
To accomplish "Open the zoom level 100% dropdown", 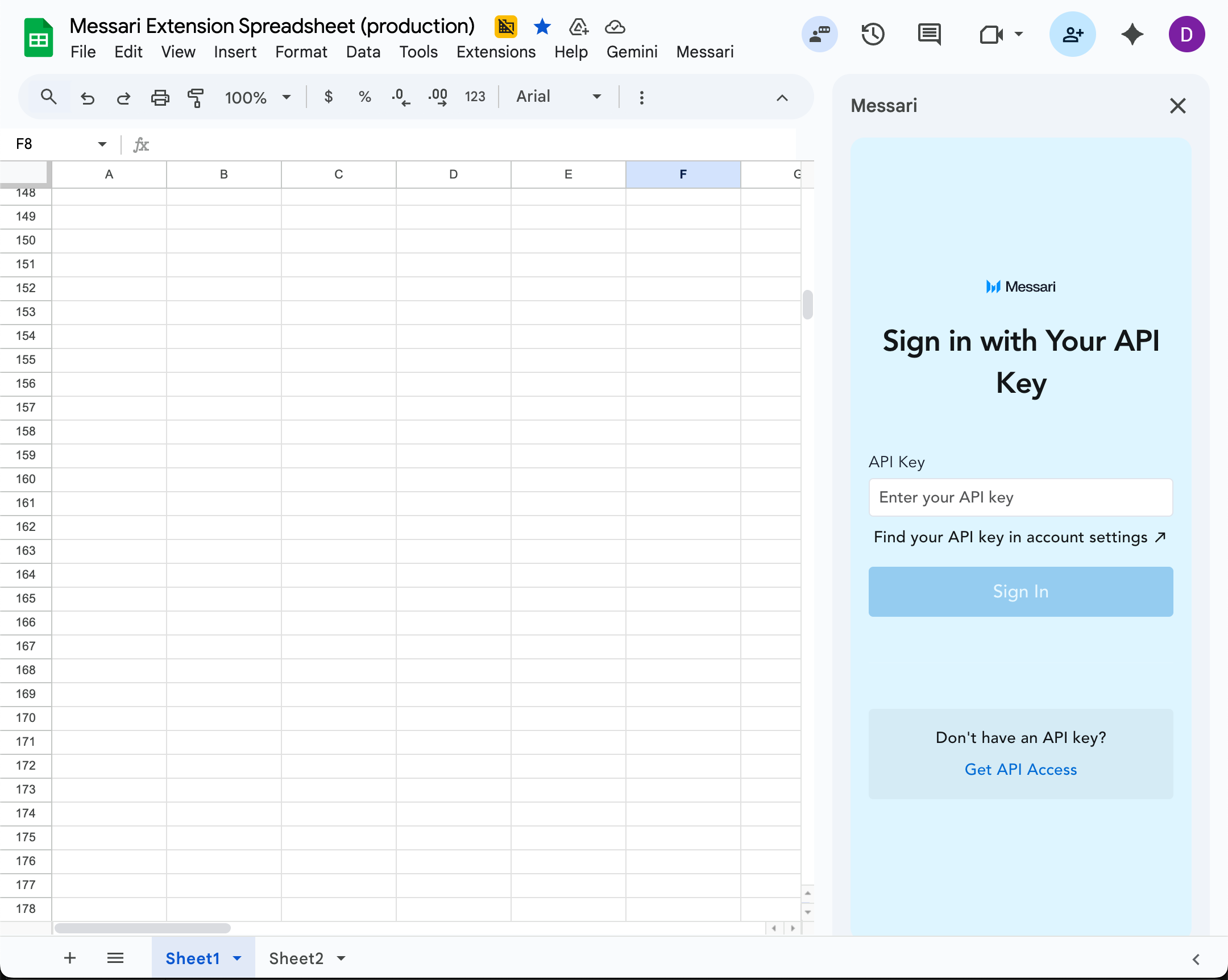I will (258, 97).
